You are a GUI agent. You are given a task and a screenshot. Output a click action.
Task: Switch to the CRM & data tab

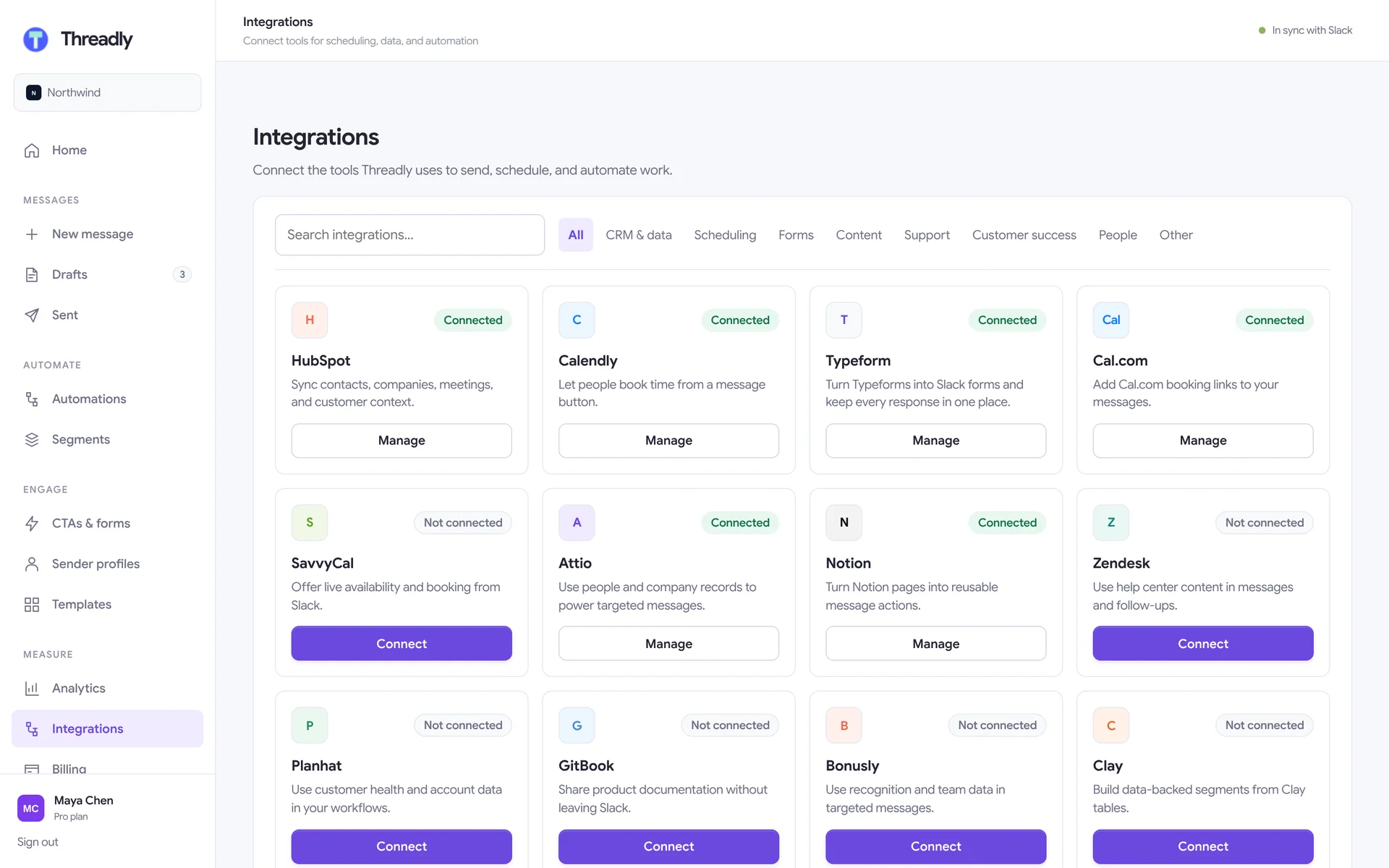[x=639, y=235]
